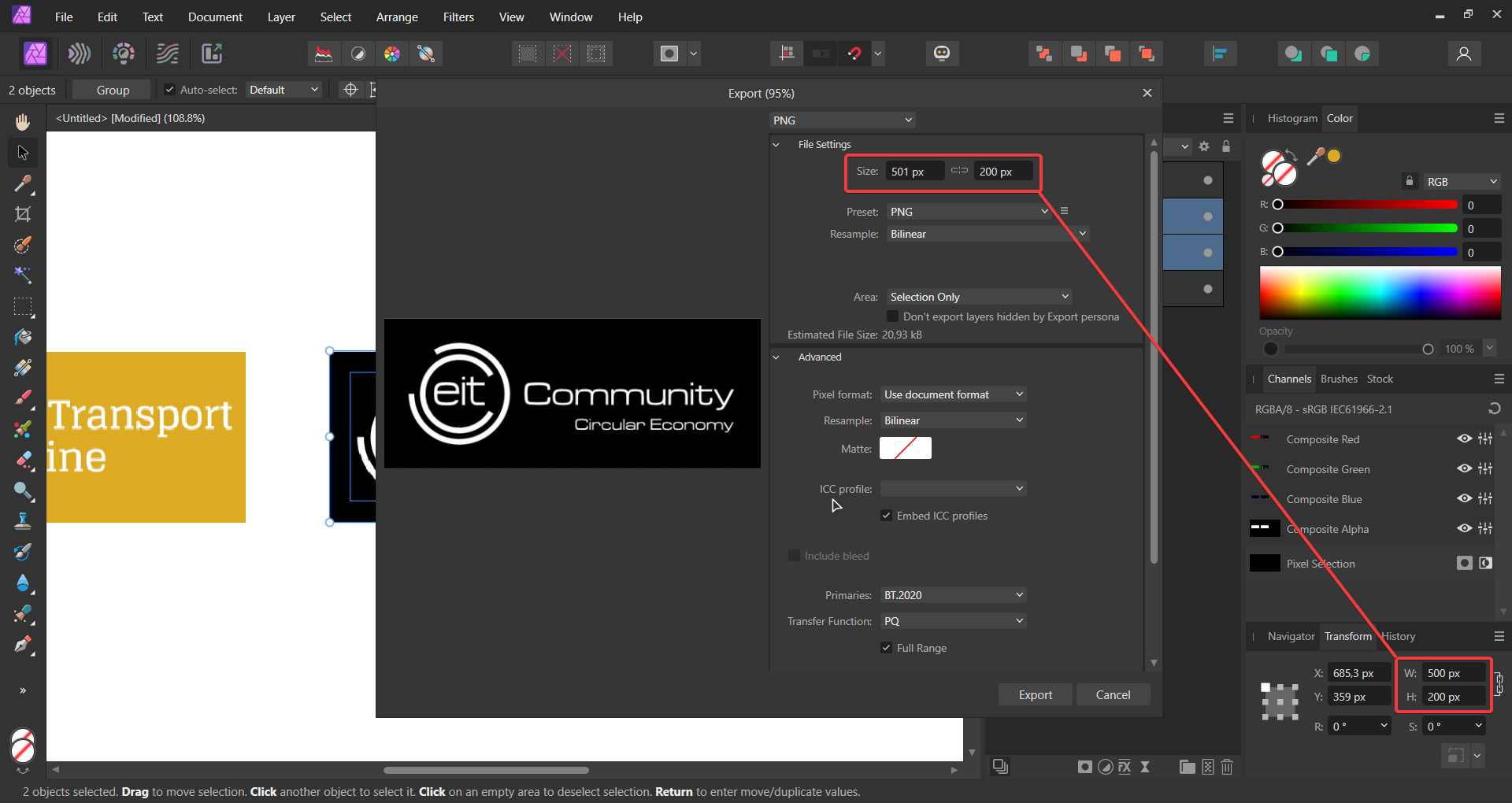
Task: Click the color picker eyedropper in Color panel
Action: point(1315,157)
